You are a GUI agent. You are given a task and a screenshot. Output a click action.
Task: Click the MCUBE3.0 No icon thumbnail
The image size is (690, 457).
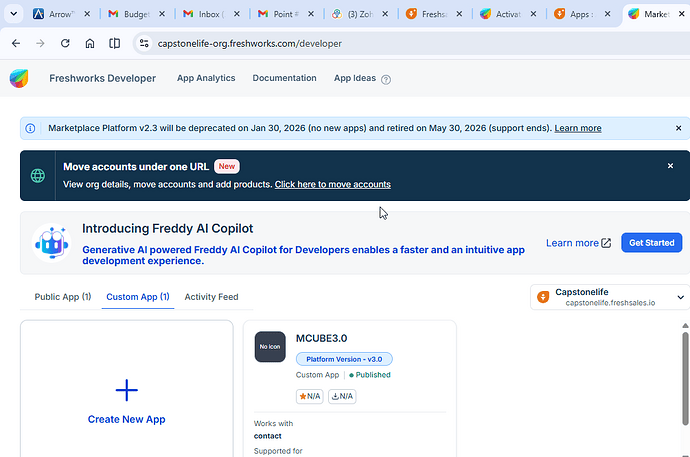(270, 347)
